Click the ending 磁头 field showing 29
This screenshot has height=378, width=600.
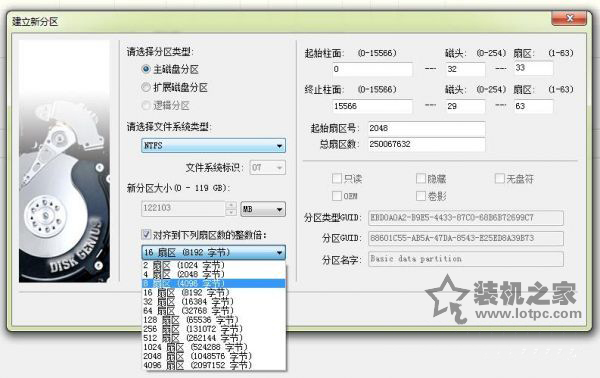(x=465, y=106)
